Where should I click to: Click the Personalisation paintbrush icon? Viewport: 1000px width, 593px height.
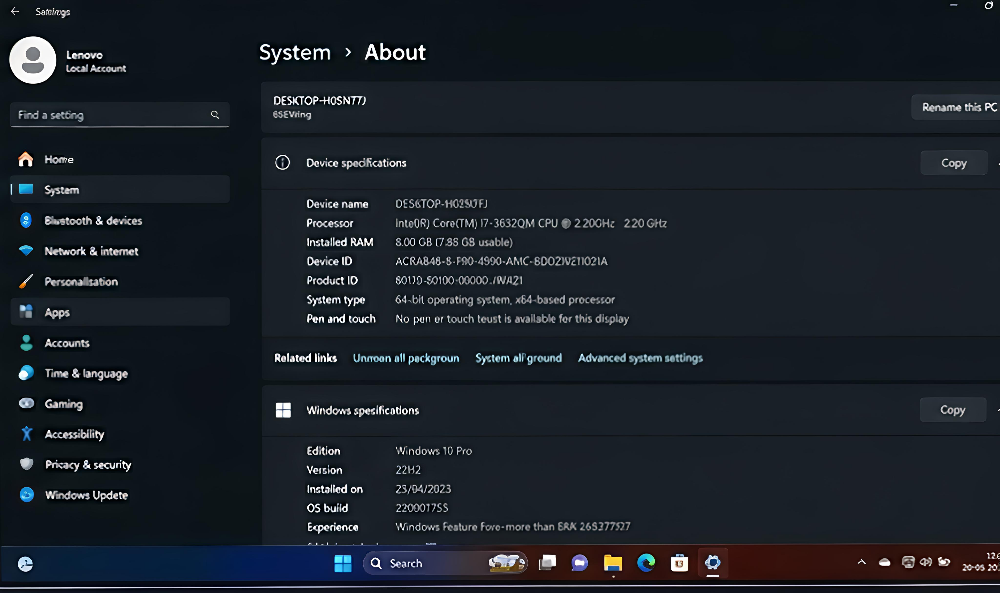click(26, 281)
